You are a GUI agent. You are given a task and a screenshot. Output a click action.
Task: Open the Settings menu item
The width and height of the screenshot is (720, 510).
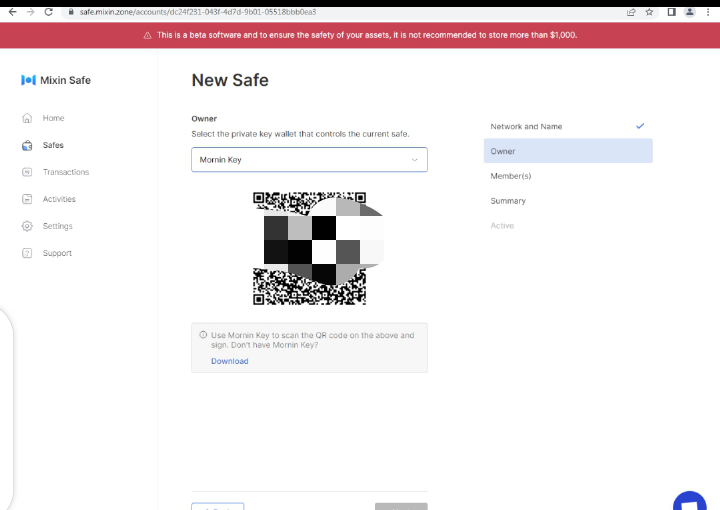pos(58,226)
